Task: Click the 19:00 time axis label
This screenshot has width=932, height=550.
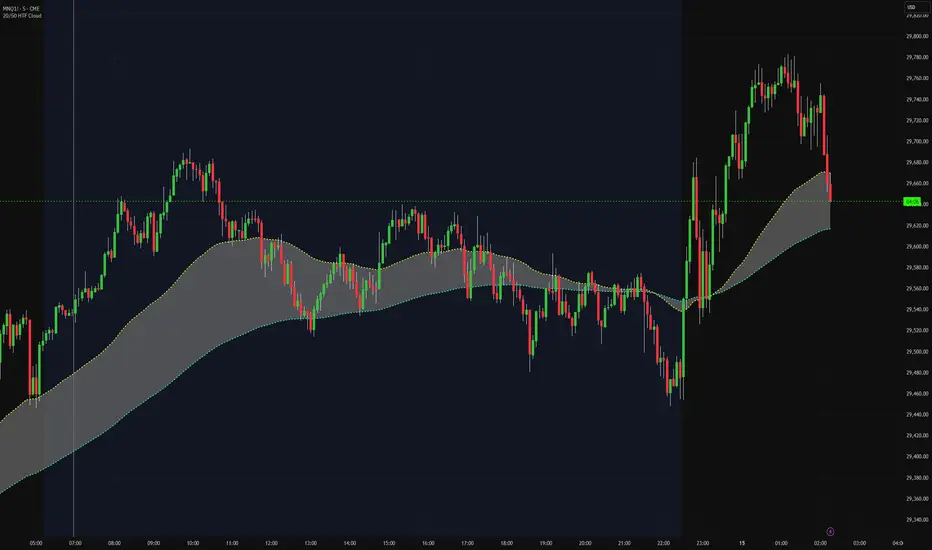Action: pyautogui.click(x=546, y=543)
